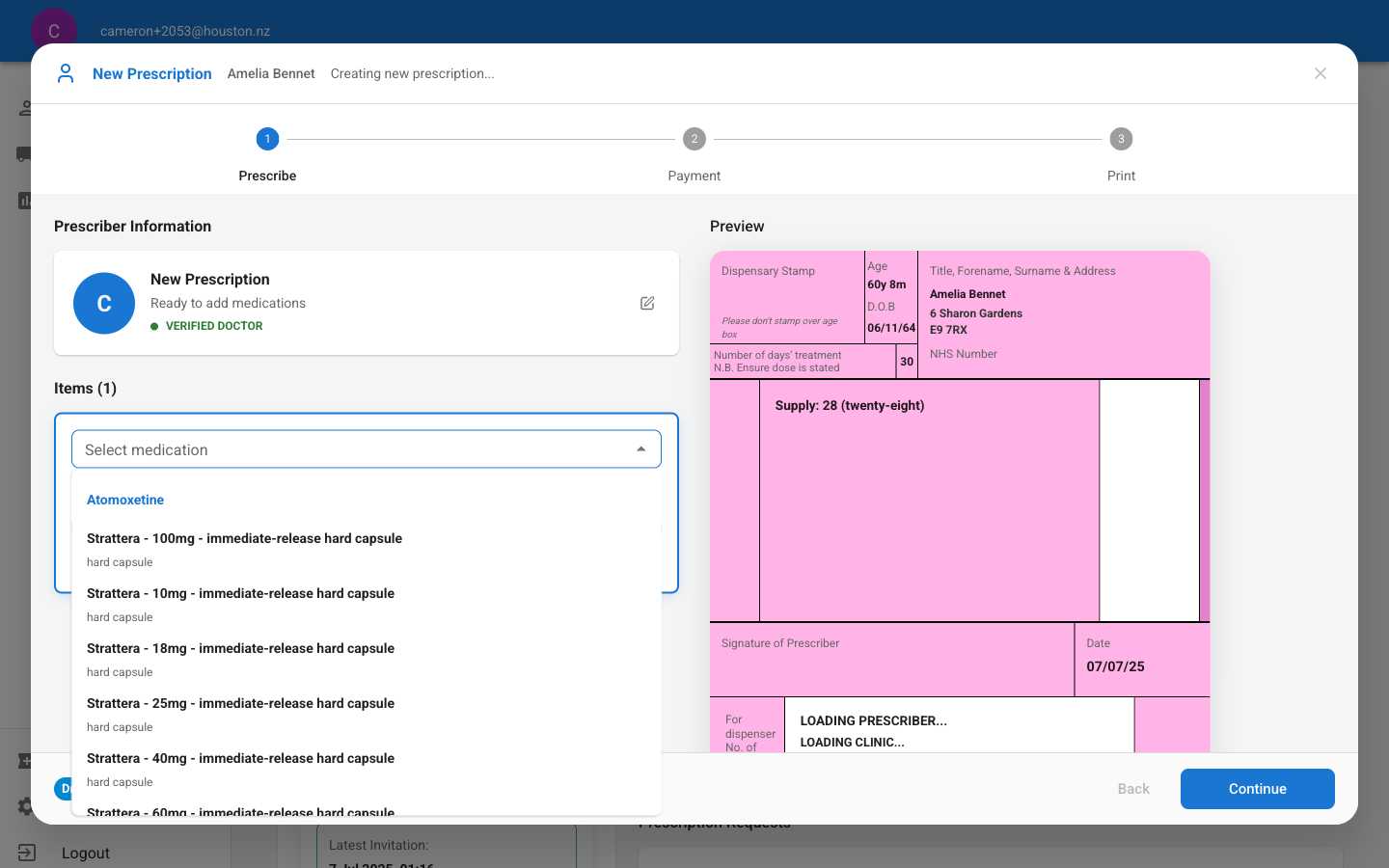
Task: Click the postcode E9 7RX
Action: tap(948, 330)
